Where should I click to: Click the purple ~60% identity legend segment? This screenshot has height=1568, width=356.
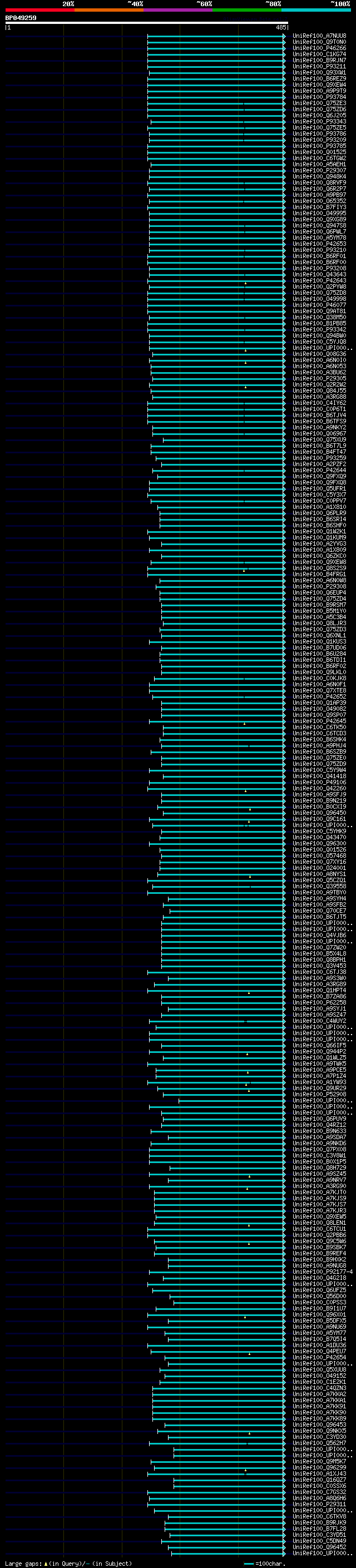tap(177, 10)
